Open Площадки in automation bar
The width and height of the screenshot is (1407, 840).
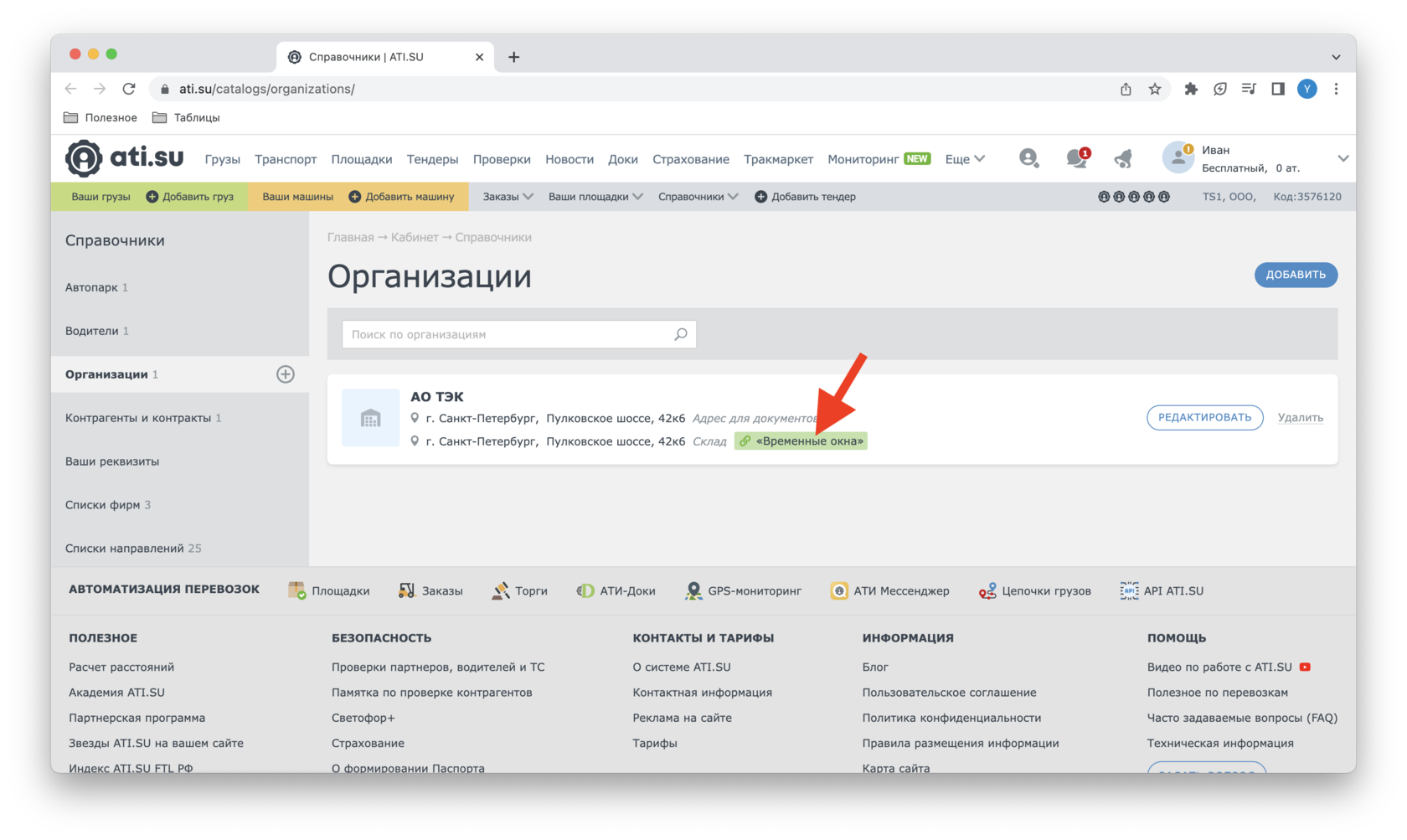[328, 590]
